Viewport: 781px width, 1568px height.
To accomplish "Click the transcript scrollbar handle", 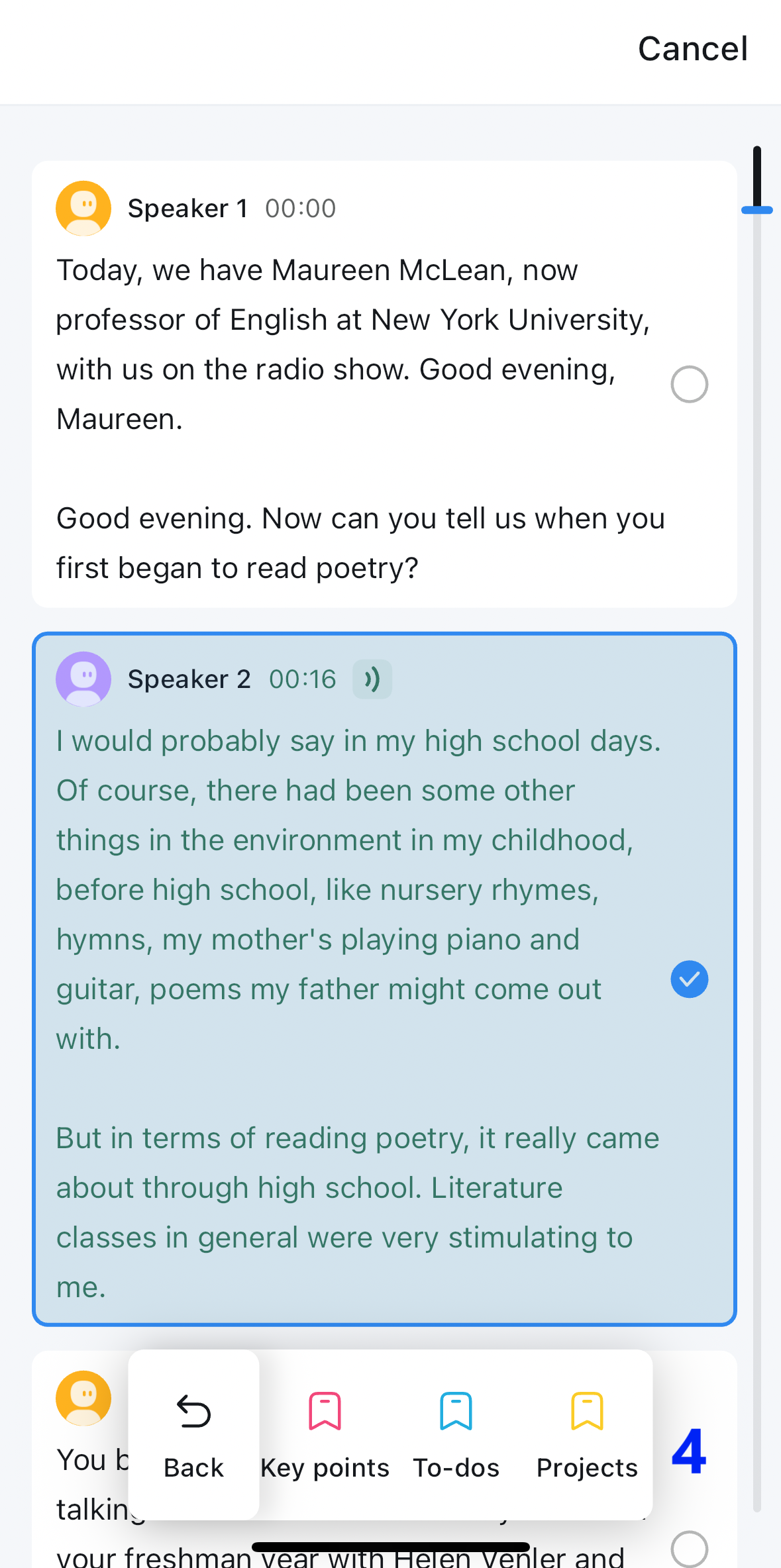I will [757, 210].
